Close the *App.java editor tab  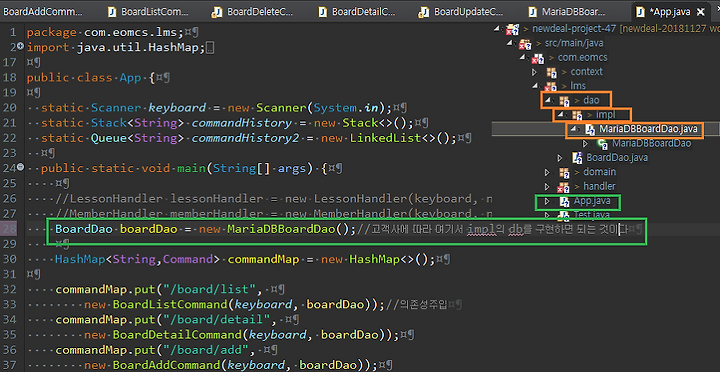point(701,12)
